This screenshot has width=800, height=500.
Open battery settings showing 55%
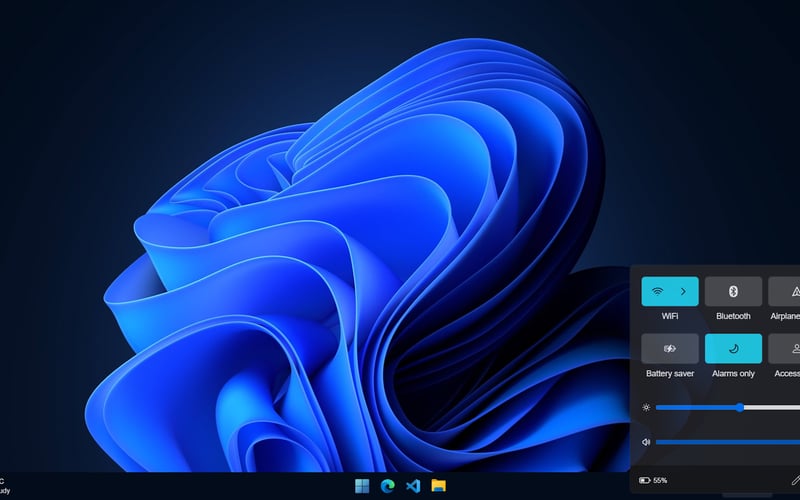click(x=653, y=480)
